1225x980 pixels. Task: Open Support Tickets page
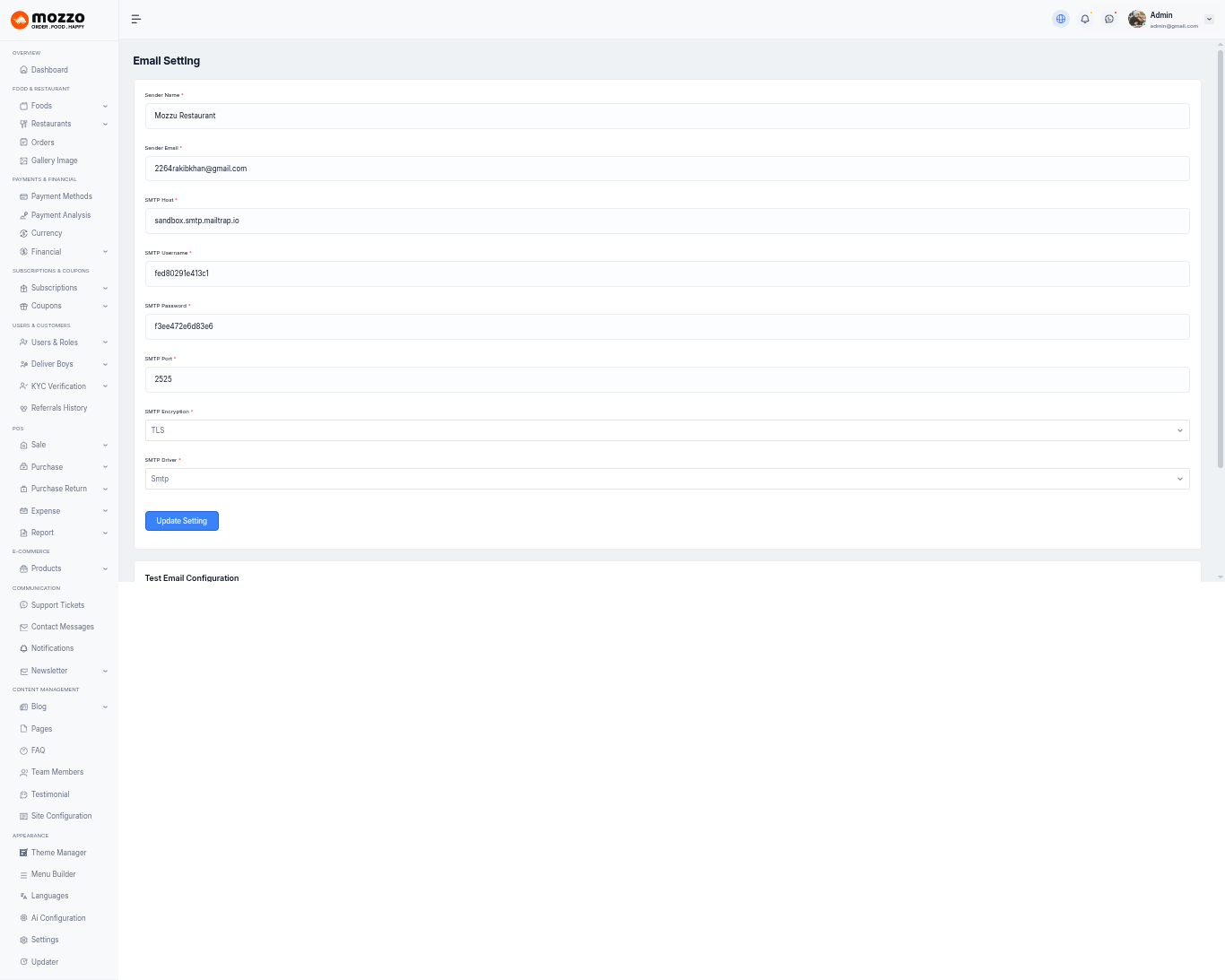point(57,605)
